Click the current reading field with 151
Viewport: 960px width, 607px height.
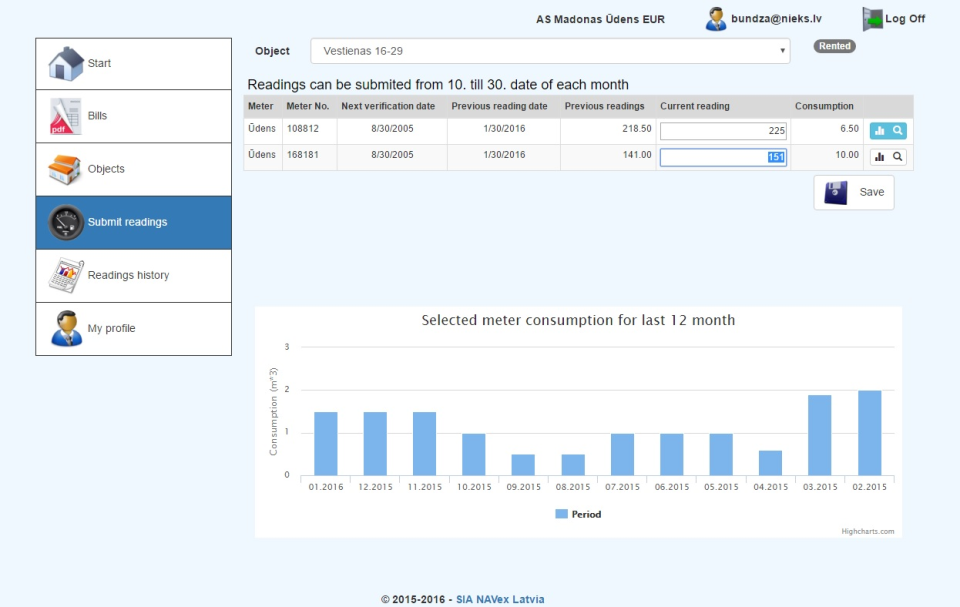tap(723, 157)
